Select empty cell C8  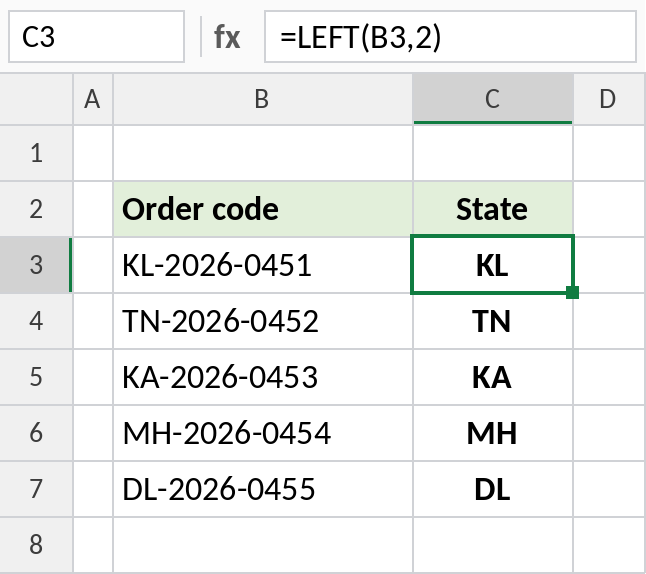[x=493, y=545]
